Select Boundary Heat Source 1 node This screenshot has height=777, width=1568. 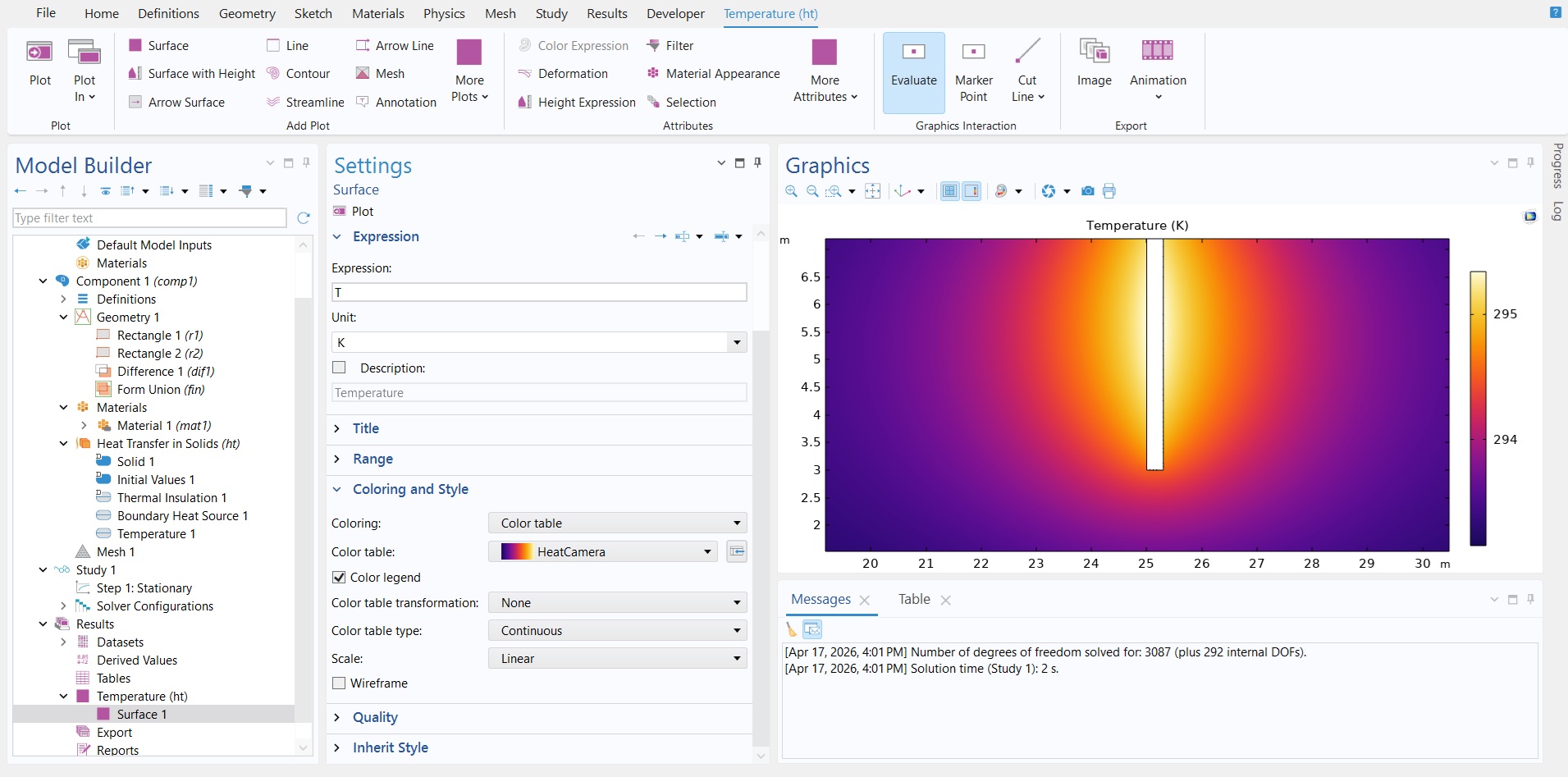tap(181, 516)
